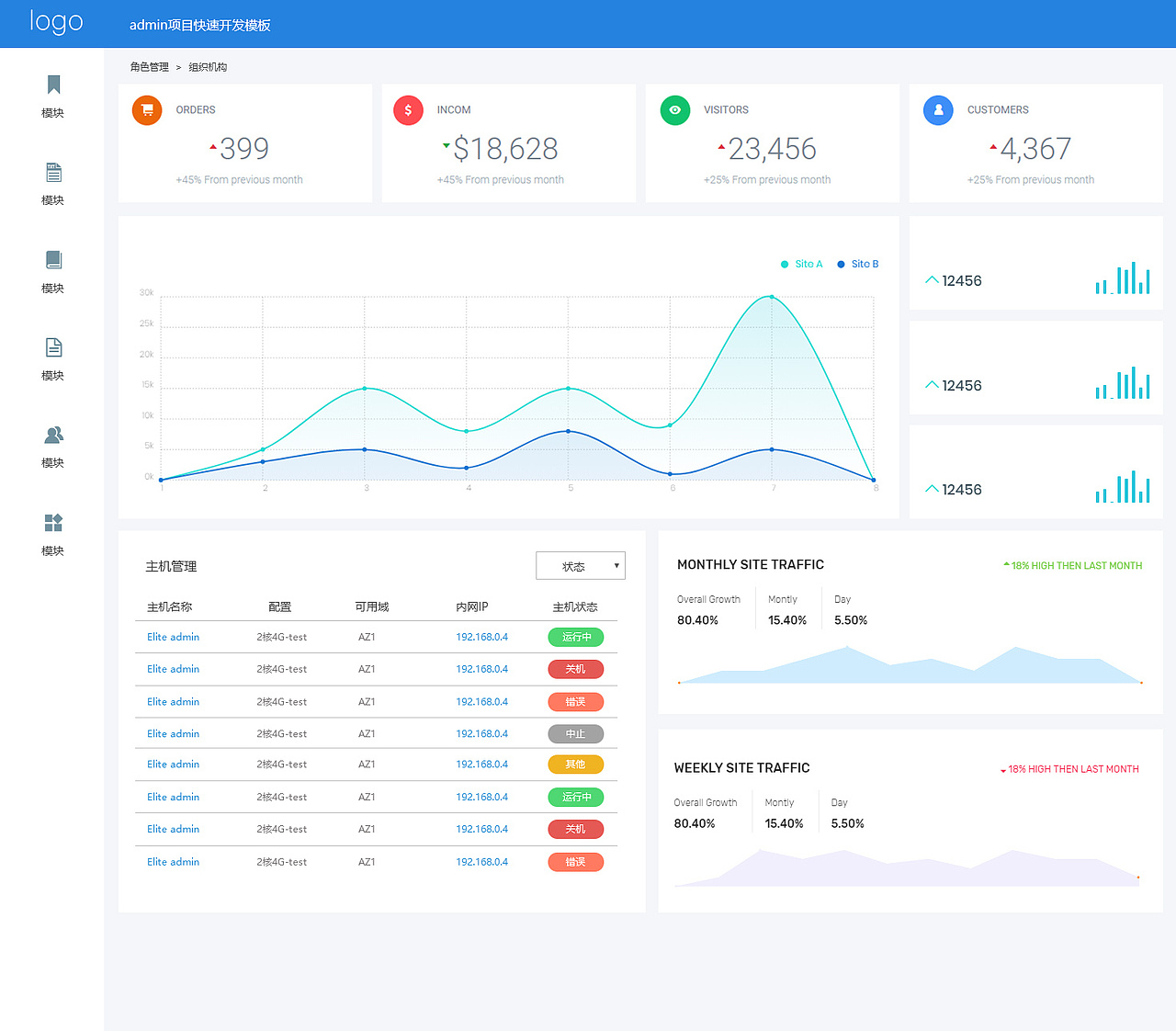
Task: Click the 中止 status badge
Action: (576, 734)
